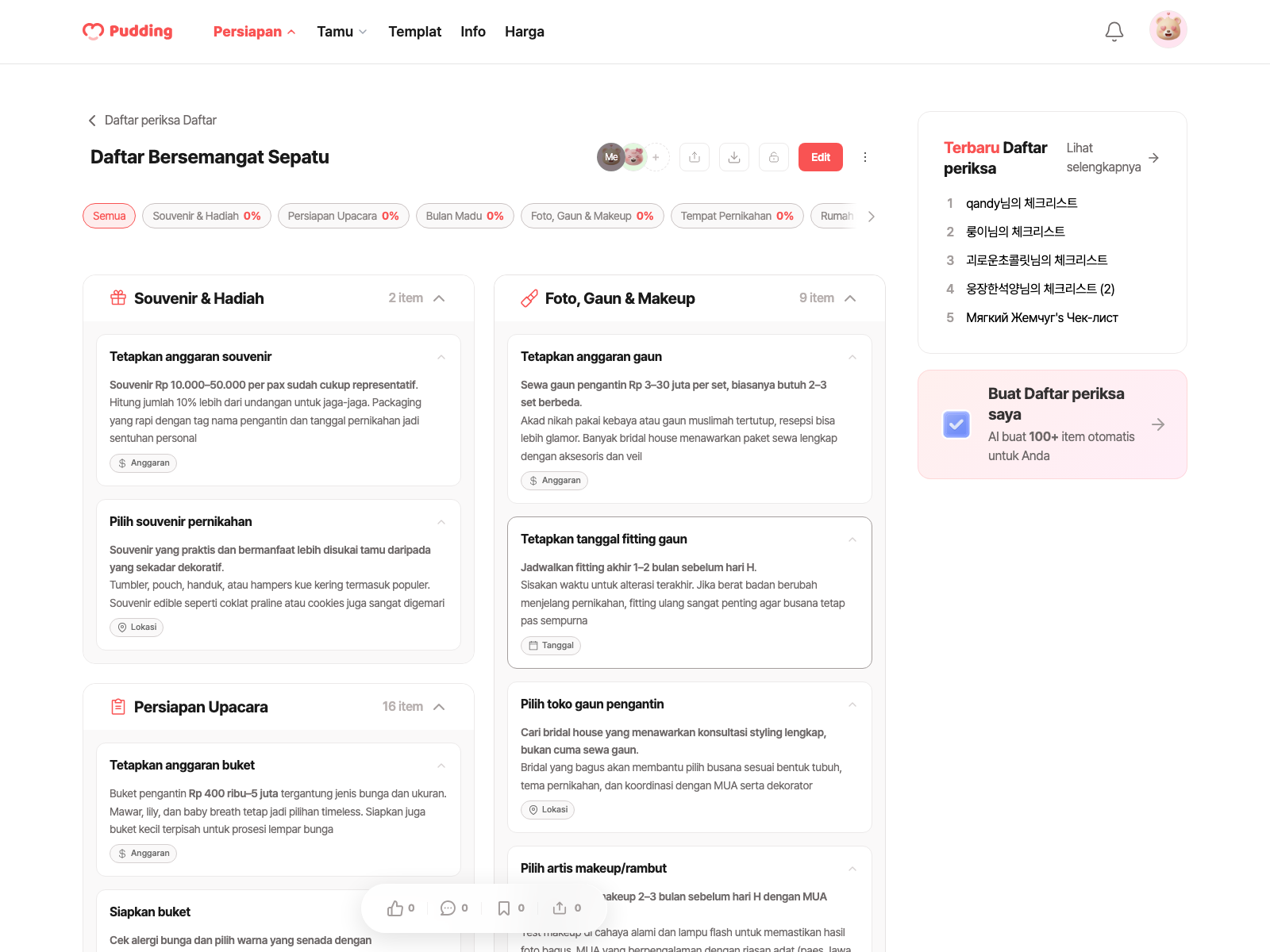Open the Persiapan dropdown menu
Viewport: 1270px width, 952px height.
click(255, 32)
